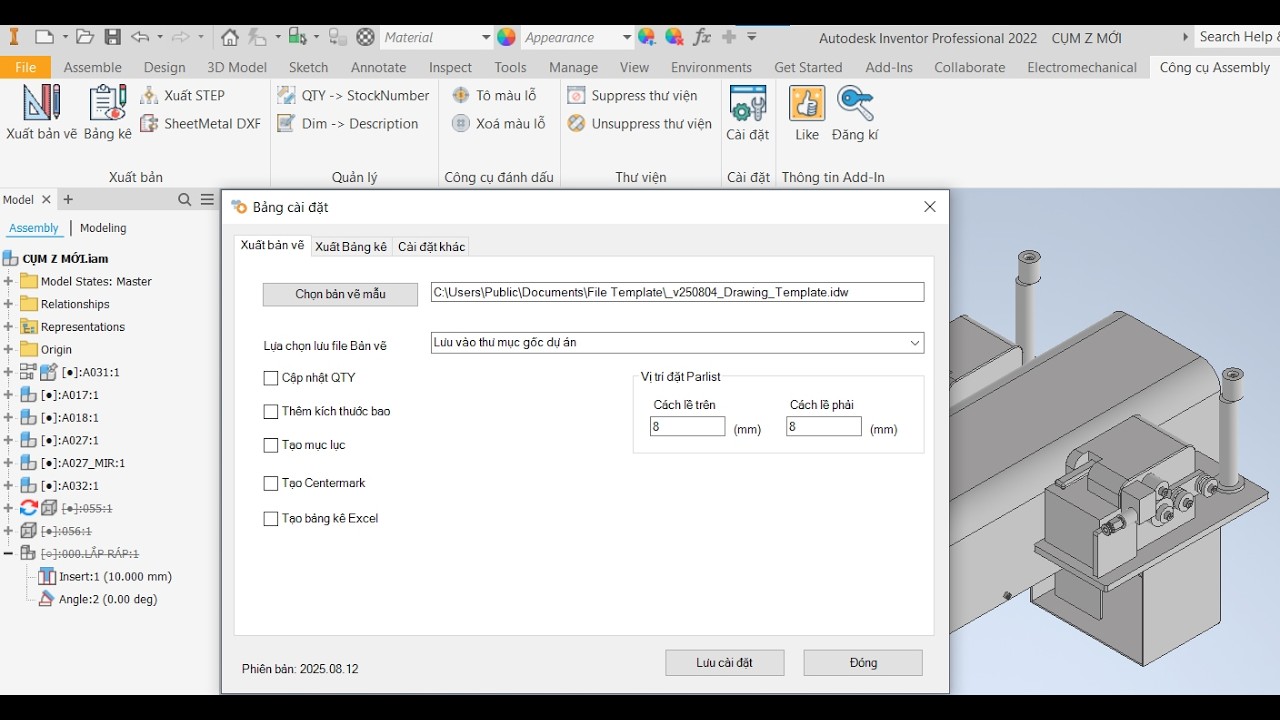This screenshot has height=720, width=1280.
Task: Click the Appearance color wheel icon
Action: [507, 37]
